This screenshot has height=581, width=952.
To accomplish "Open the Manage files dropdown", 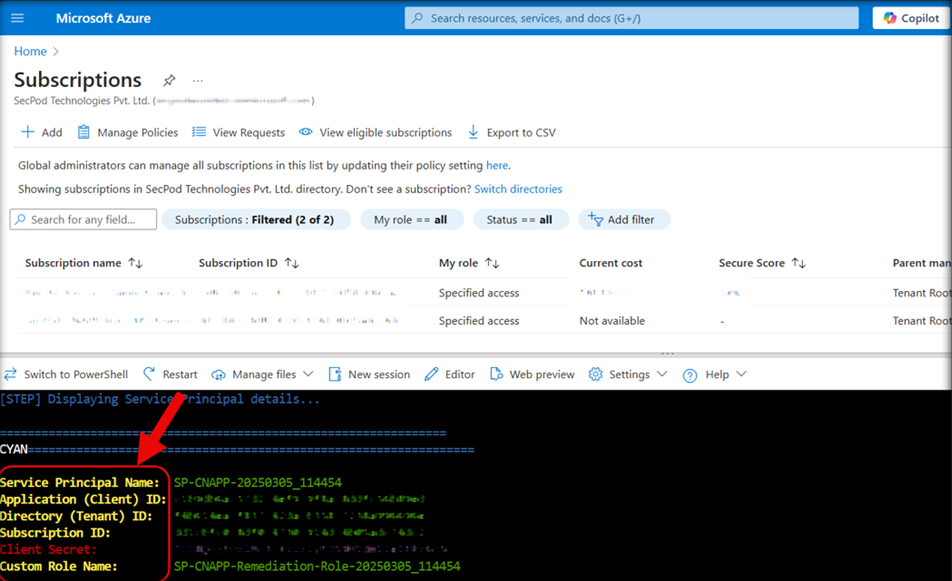I will 262,374.
